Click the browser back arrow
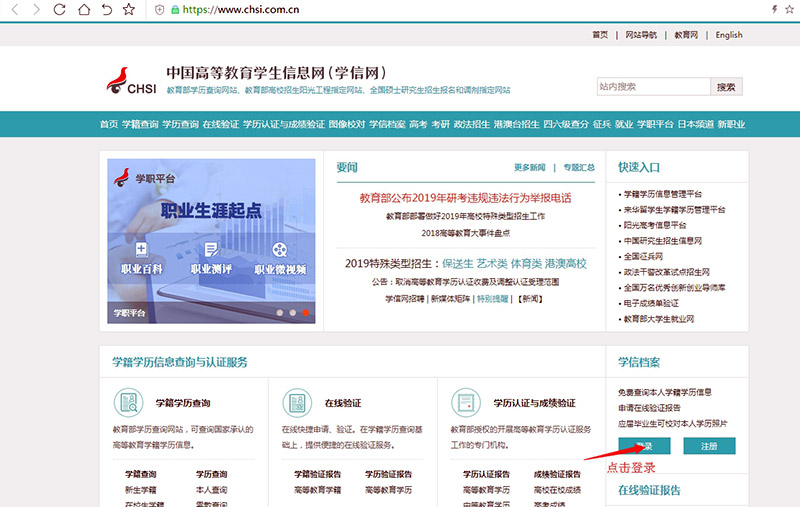This screenshot has width=800, height=507. coord(15,9)
